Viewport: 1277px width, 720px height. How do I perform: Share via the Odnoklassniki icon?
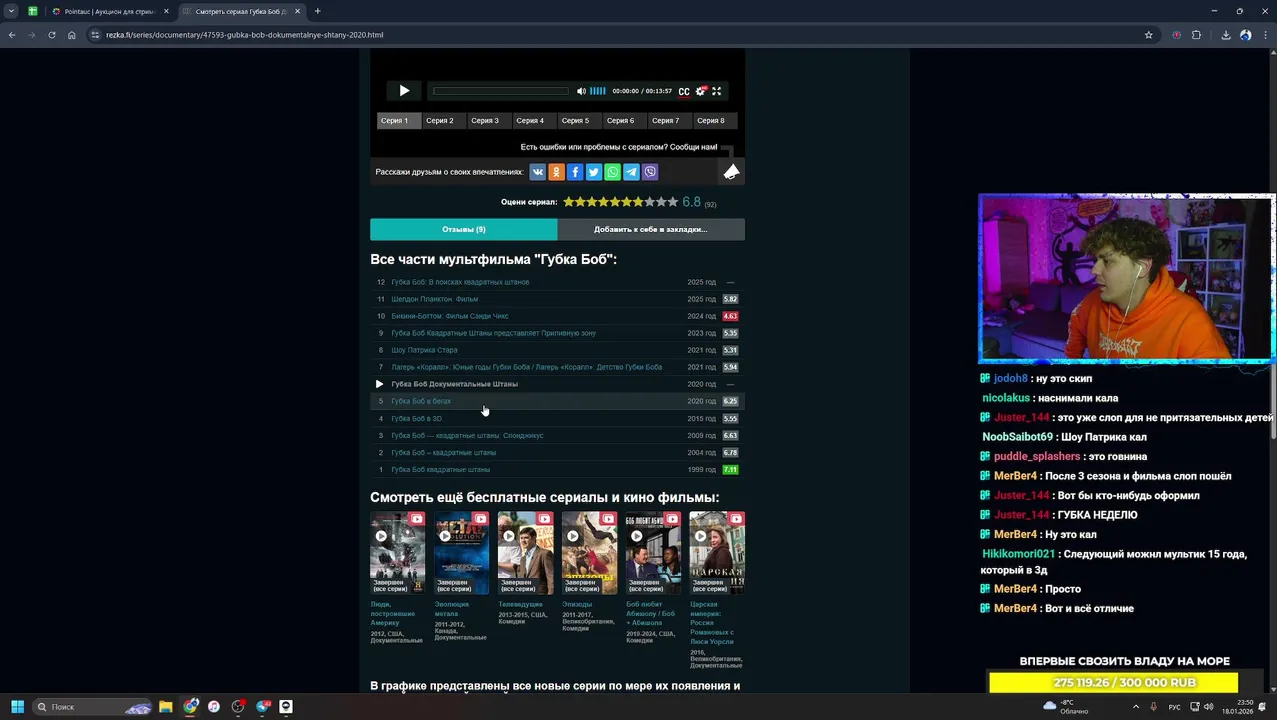[x=556, y=172]
